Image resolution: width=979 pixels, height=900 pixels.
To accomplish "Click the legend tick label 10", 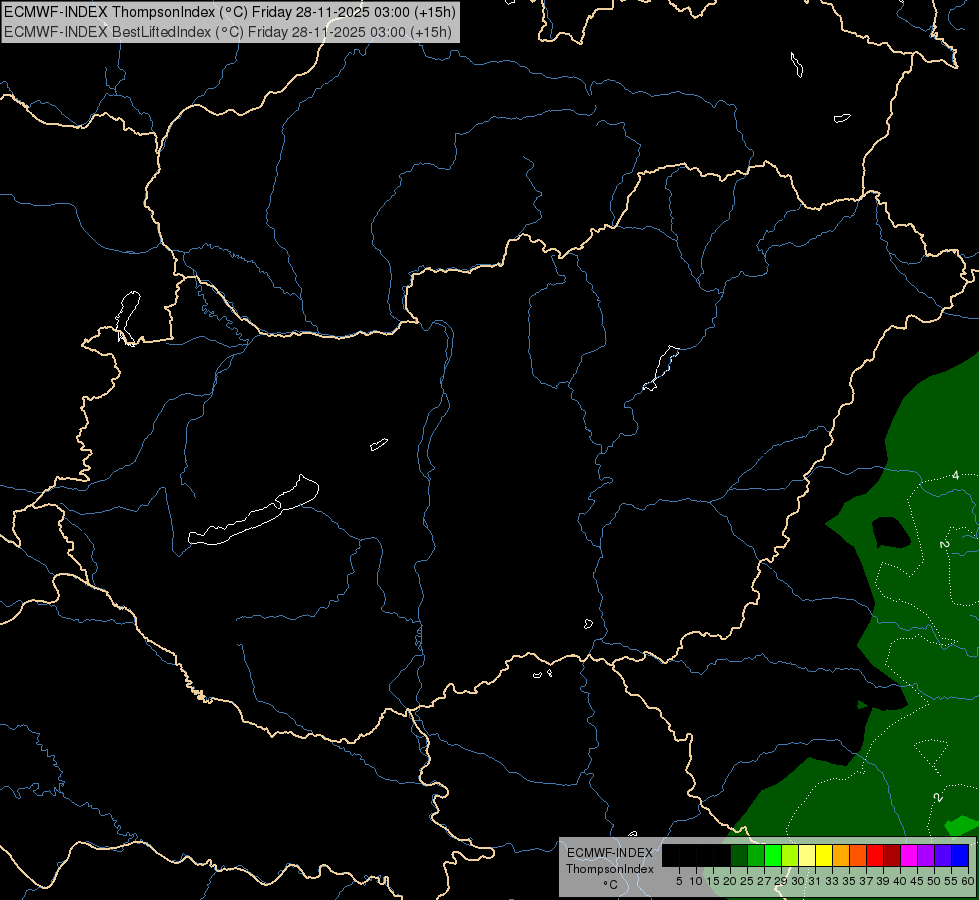I will pyautogui.click(x=696, y=881).
